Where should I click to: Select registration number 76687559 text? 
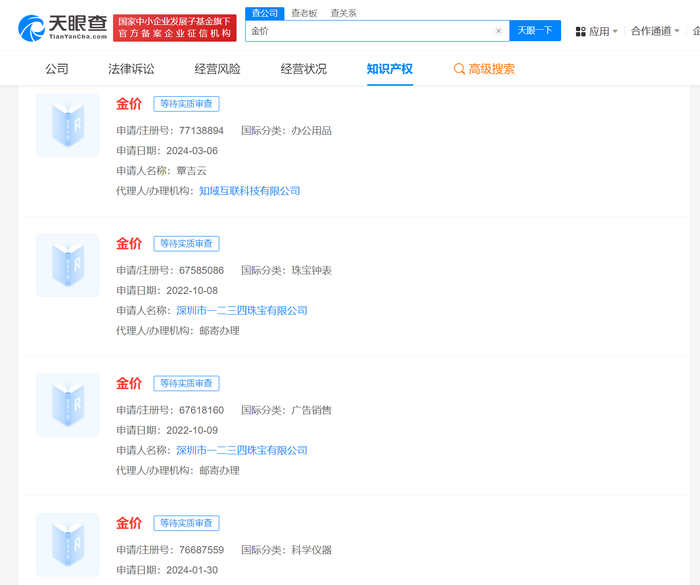(201, 550)
